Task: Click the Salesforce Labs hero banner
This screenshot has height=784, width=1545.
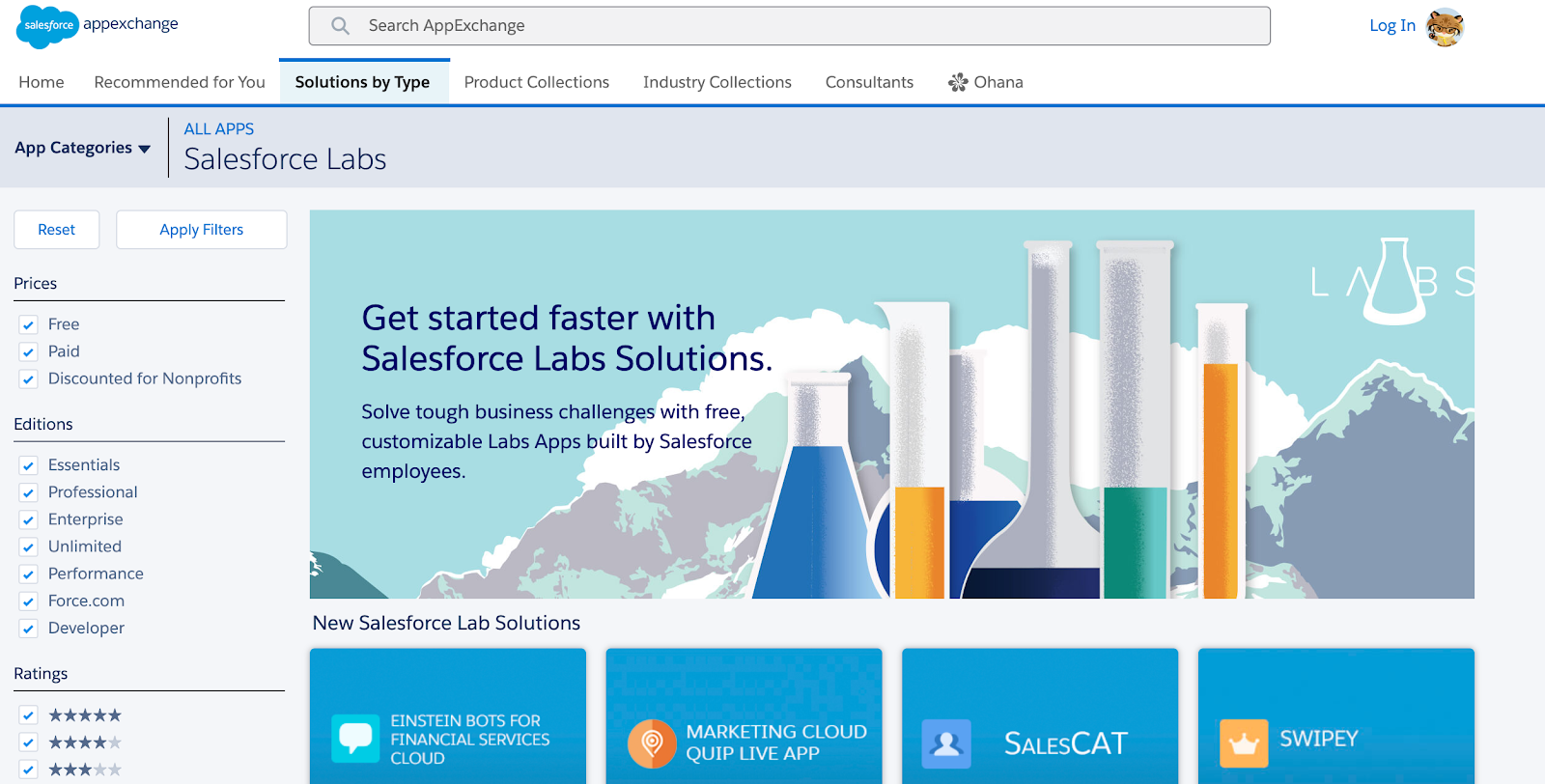Action: [x=892, y=405]
